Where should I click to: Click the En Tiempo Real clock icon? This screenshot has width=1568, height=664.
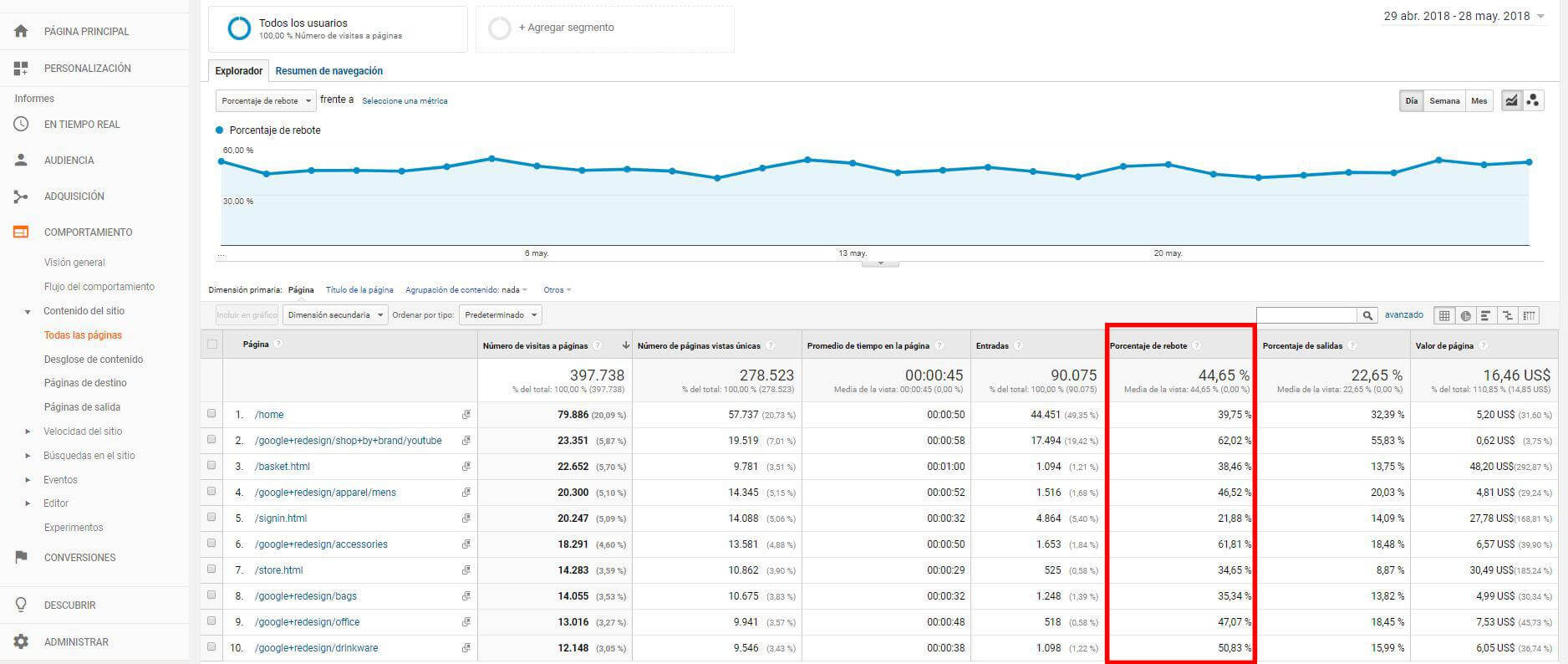tap(21, 124)
